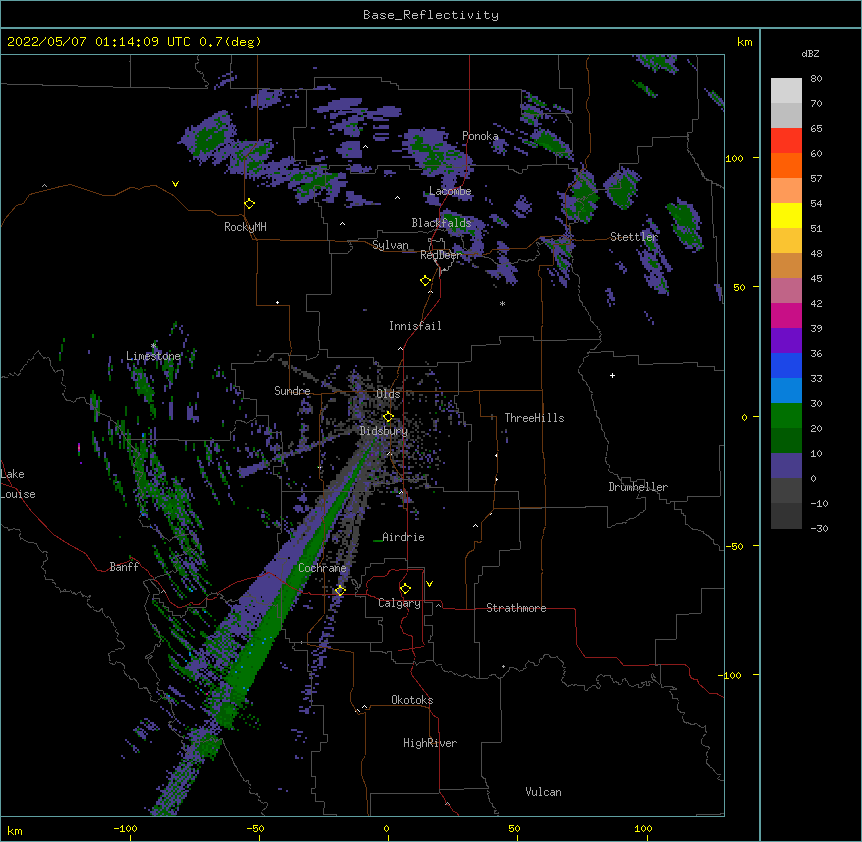The image size is (862, 842).
Task: Click the Calgary city label
Action: pos(400,603)
